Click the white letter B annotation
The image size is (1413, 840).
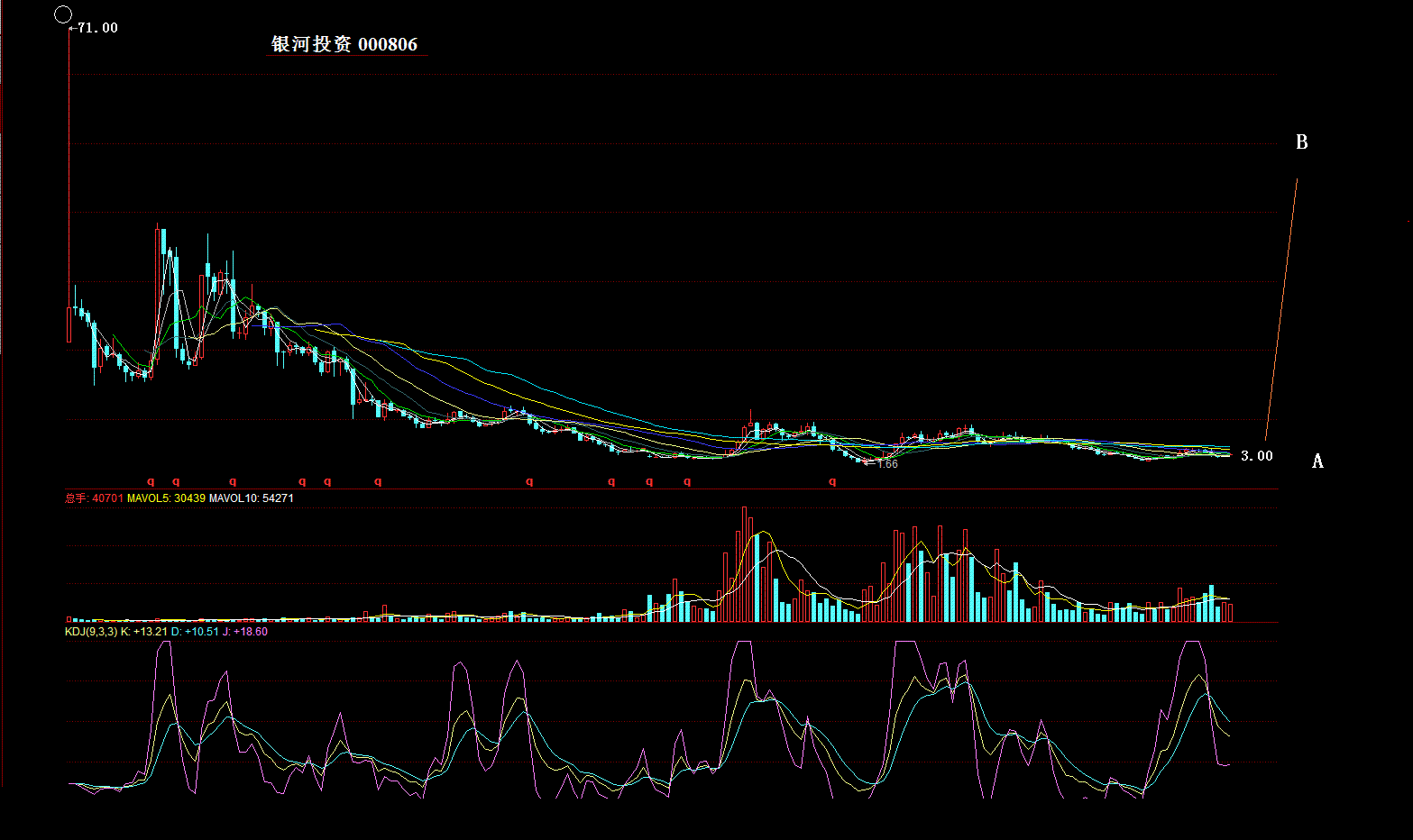click(1301, 142)
